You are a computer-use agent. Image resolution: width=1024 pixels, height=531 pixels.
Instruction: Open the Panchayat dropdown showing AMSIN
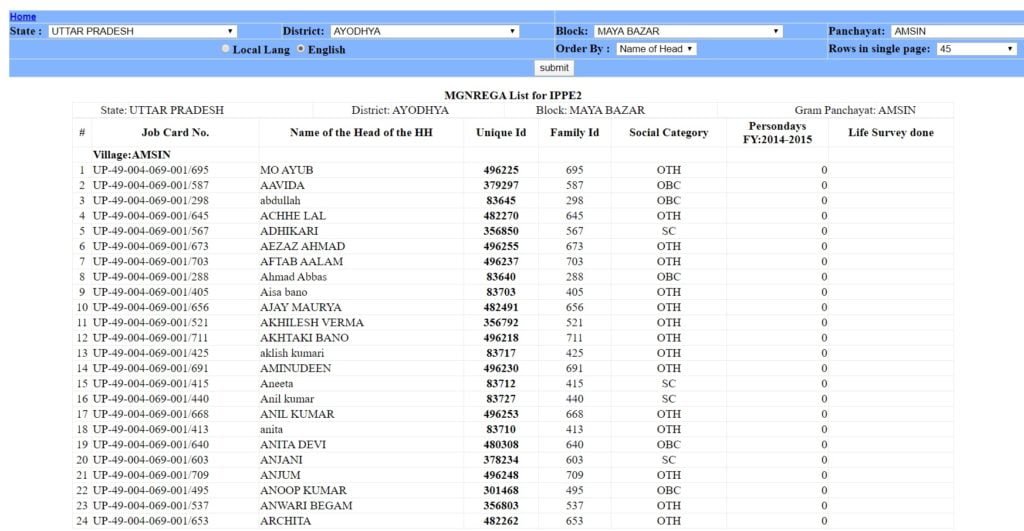957,31
